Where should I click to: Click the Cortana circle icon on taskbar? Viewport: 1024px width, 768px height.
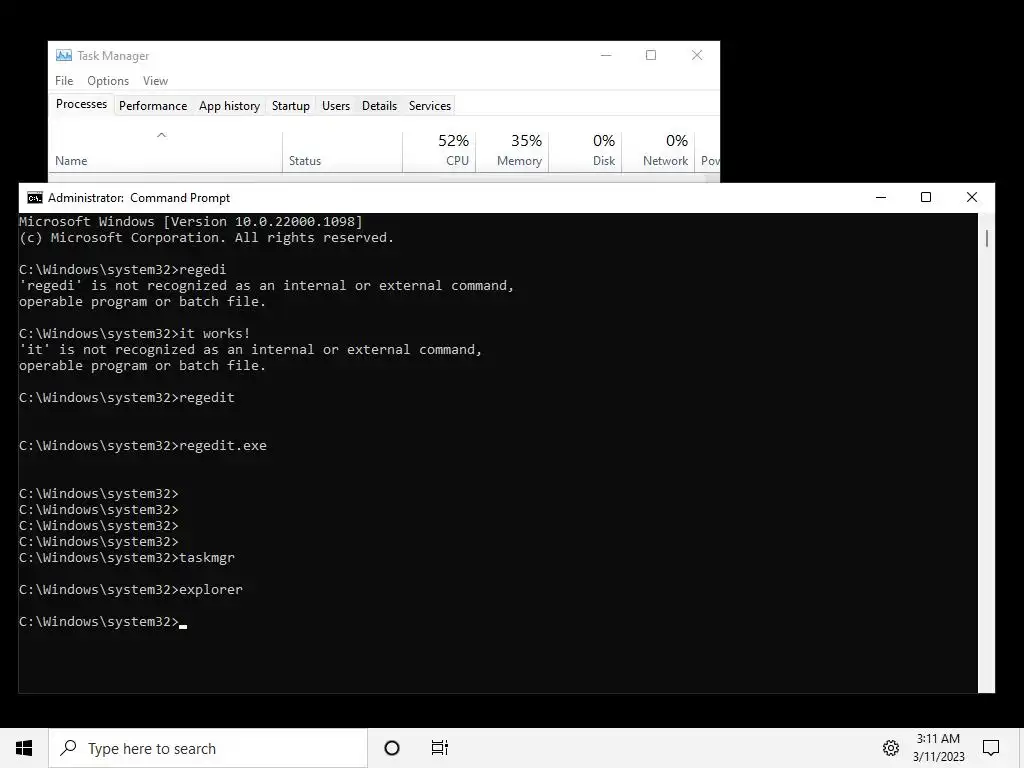click(392, 748)
